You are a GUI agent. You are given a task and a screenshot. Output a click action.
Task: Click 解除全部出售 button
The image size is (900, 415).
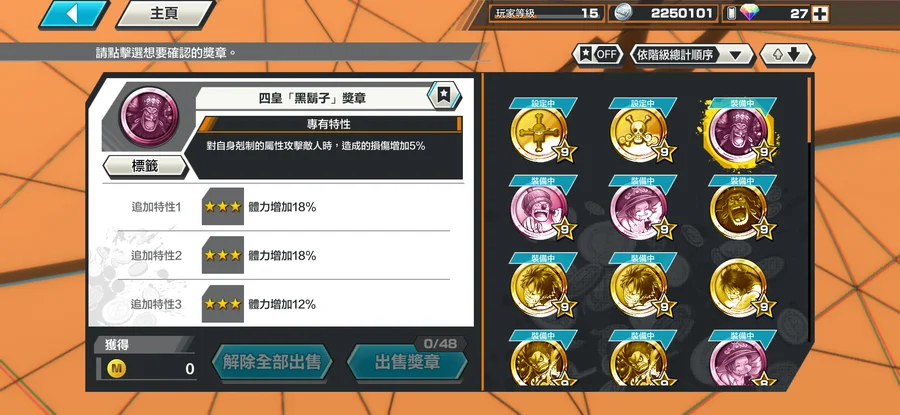[x=271, y=362]
